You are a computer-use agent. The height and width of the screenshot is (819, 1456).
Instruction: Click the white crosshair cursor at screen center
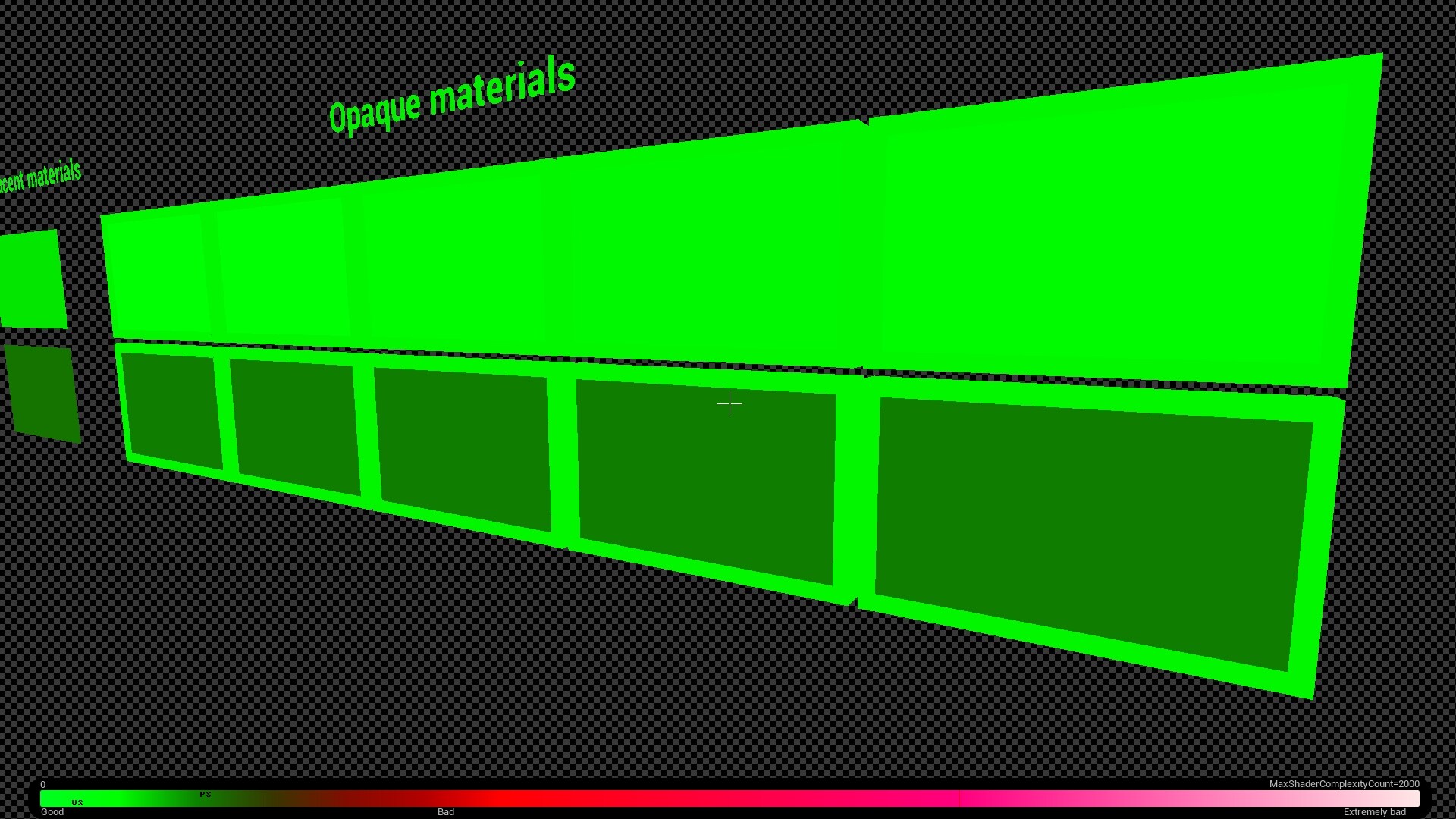(x=730, y=404)
